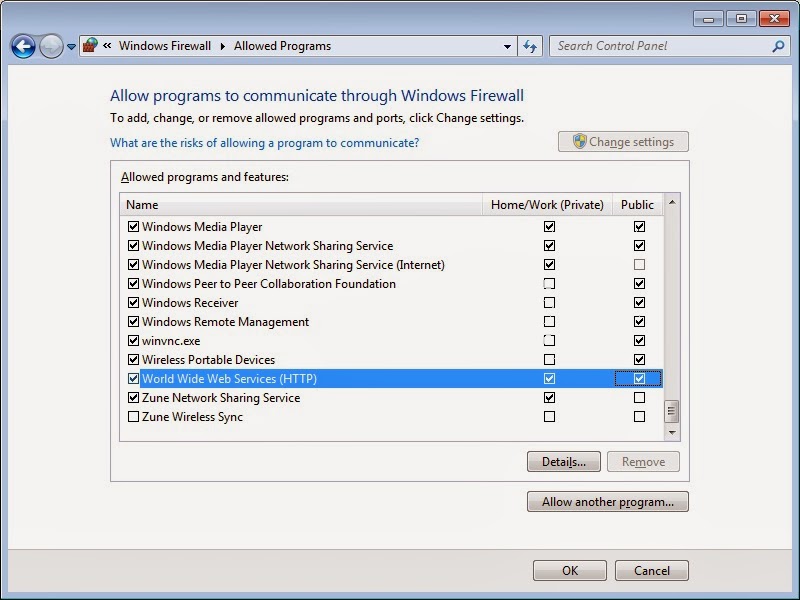Uncheck Windows Media Player Network Sharing Service name checkbox
Image resolution: width=800 pixels, height=600 pixels.
coord(133,245)
